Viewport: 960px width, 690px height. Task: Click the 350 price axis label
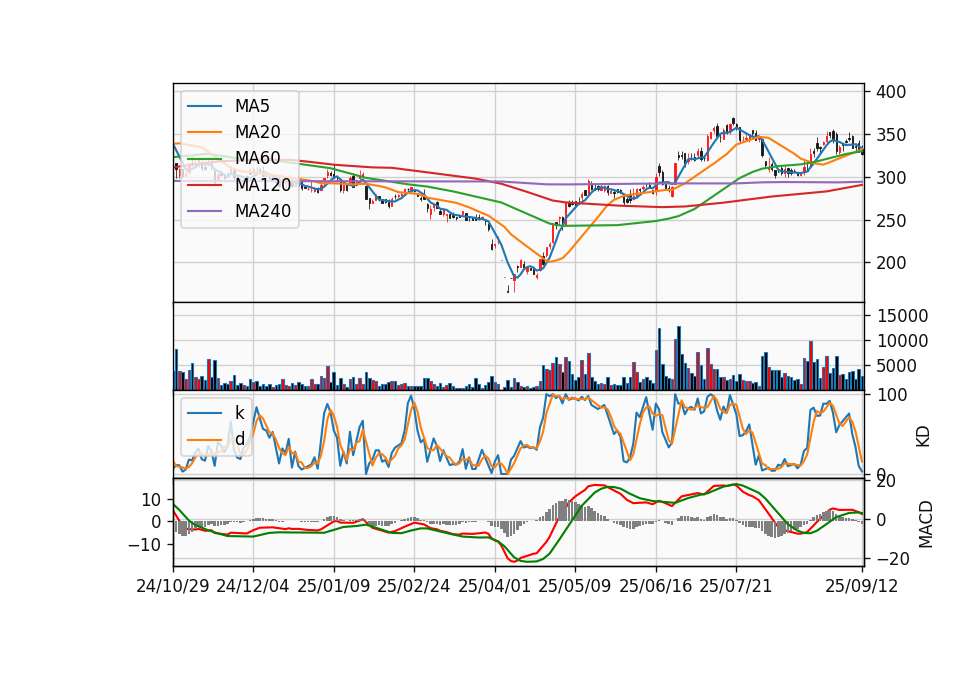point(891,135)
